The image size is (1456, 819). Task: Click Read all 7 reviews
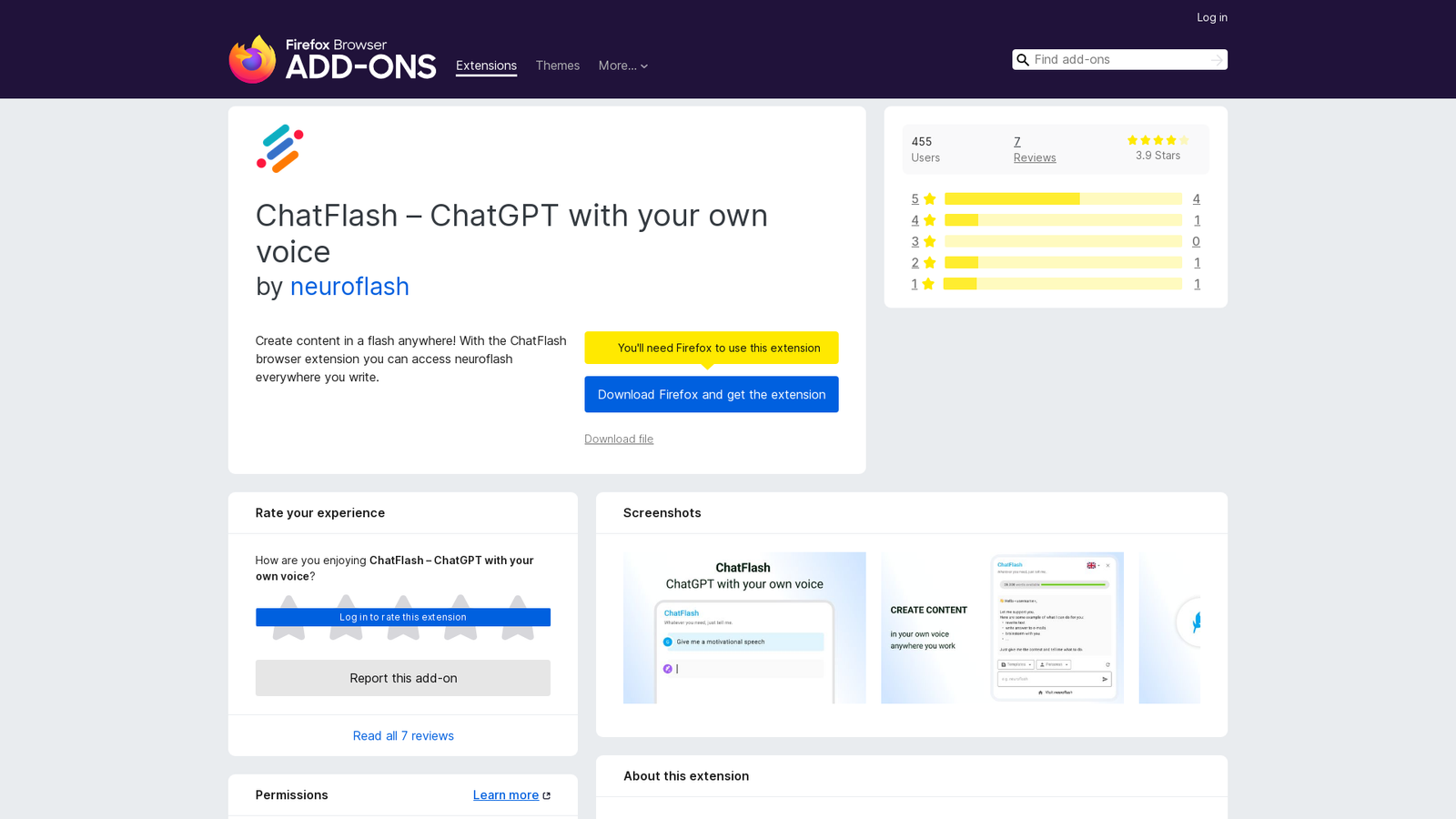pos(403,736)
